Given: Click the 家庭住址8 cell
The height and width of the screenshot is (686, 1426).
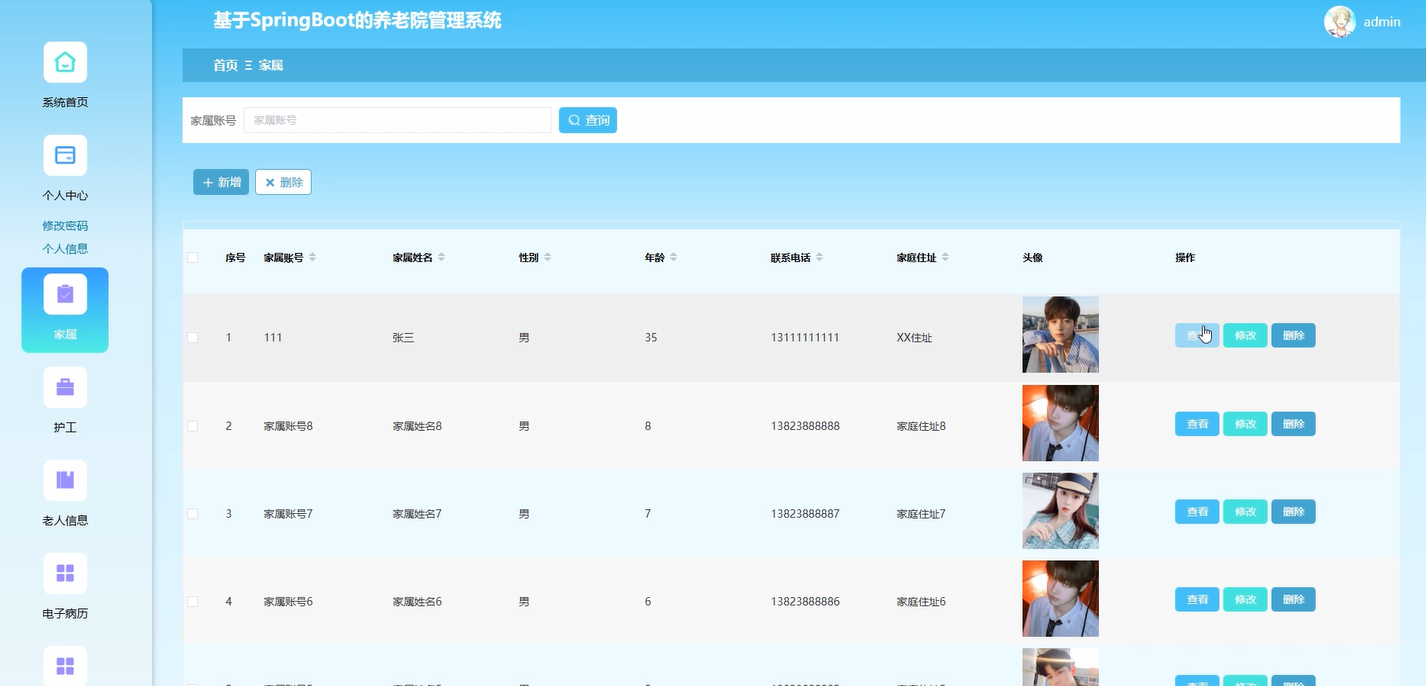Looking at the screenshot, I should tap(921, 426).
